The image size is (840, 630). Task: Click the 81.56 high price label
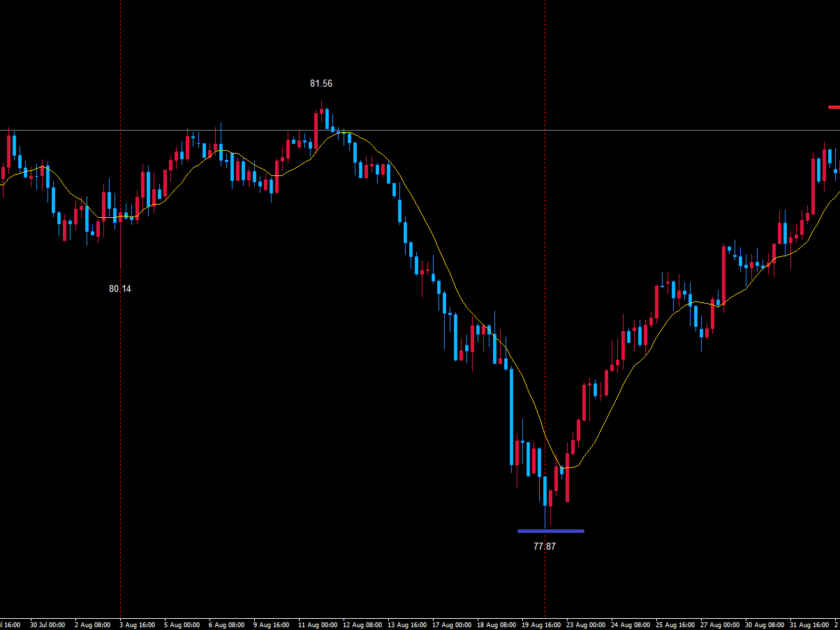click(x=321, y=84)
